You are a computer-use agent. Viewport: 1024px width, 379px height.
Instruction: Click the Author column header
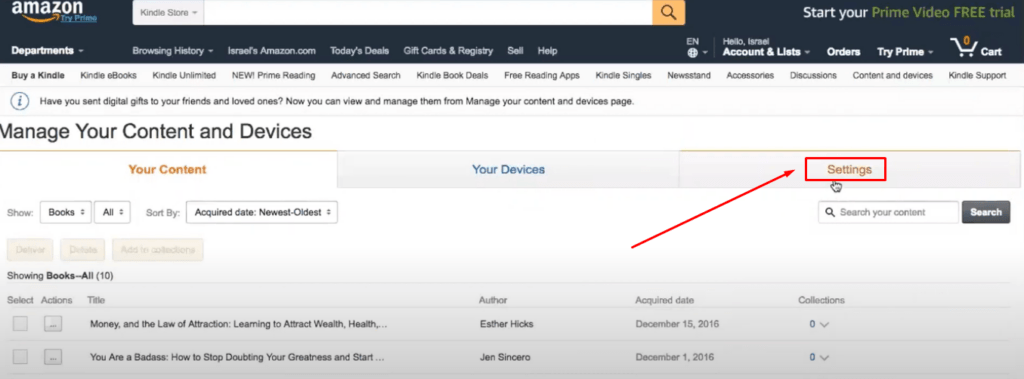coord(493,300)
